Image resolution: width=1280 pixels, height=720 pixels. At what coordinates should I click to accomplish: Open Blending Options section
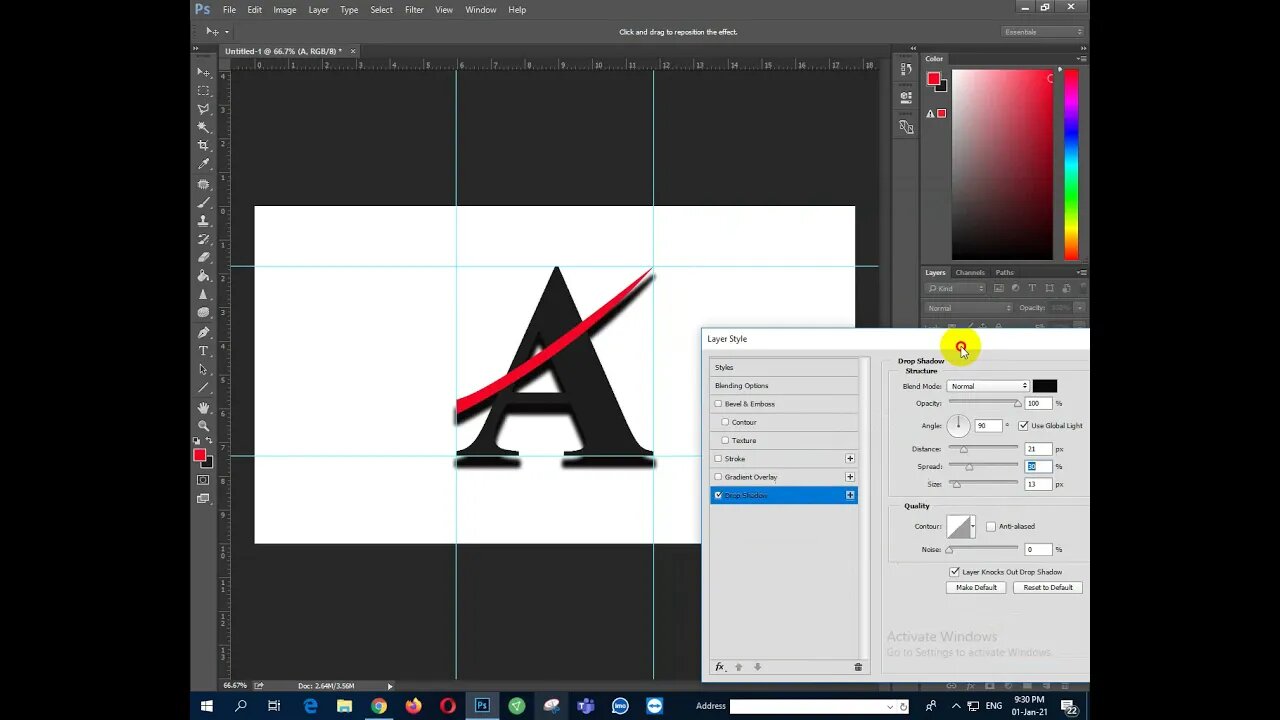784,386
